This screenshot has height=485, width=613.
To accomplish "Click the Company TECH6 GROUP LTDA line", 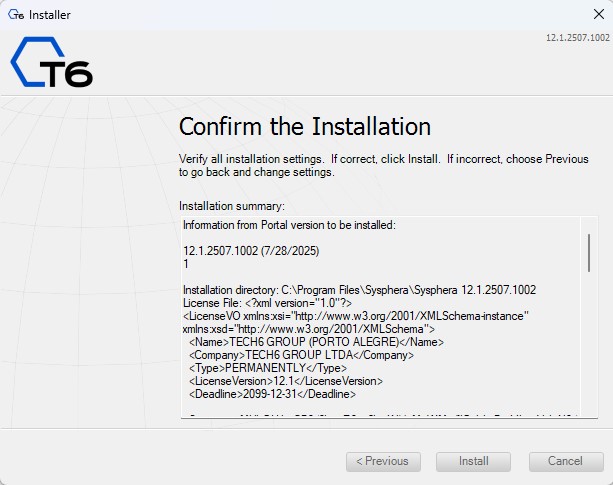I will (301, 355).
